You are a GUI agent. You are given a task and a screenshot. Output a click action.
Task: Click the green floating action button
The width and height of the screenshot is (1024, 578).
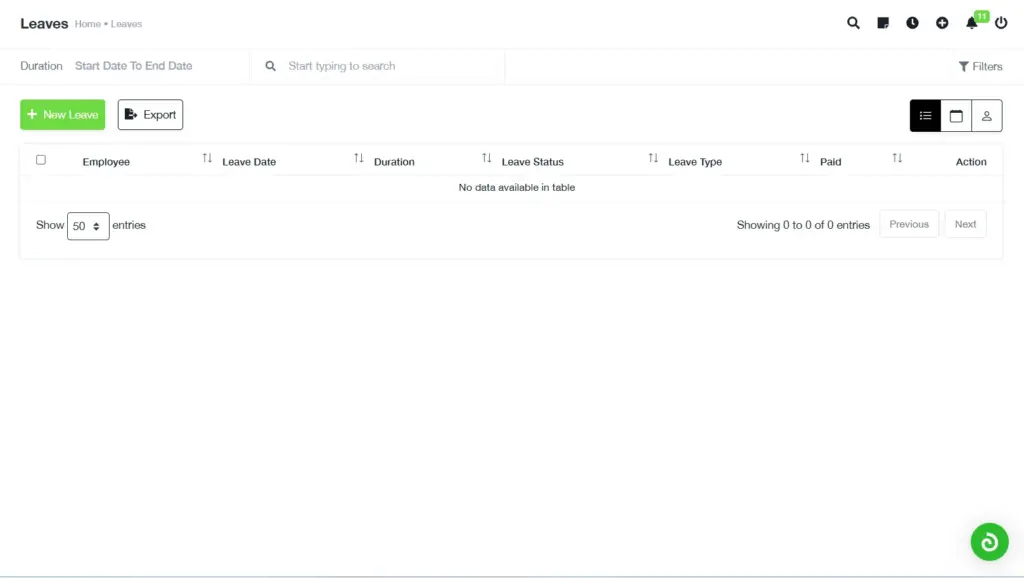tap(990, 541)
